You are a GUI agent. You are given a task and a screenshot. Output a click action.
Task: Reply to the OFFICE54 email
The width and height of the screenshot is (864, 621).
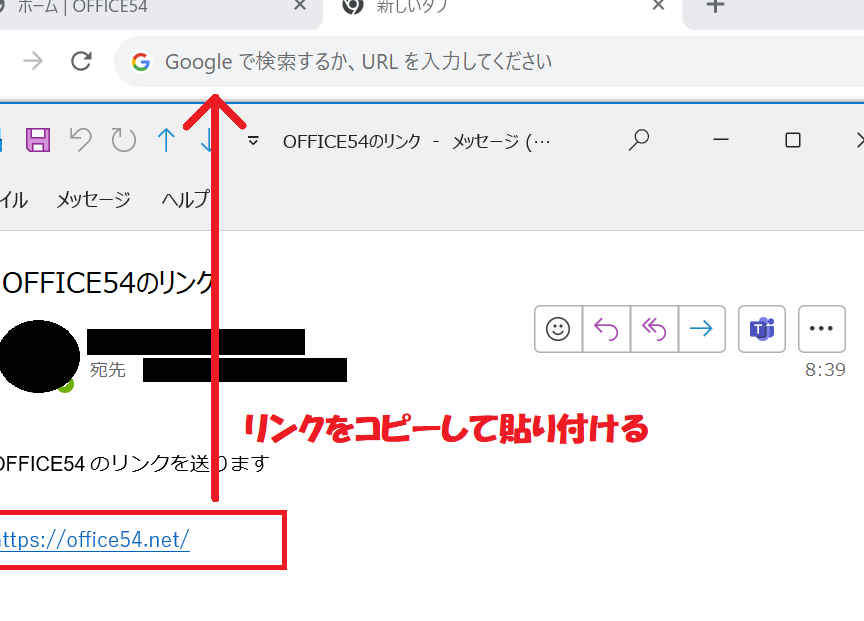point(606,329)
